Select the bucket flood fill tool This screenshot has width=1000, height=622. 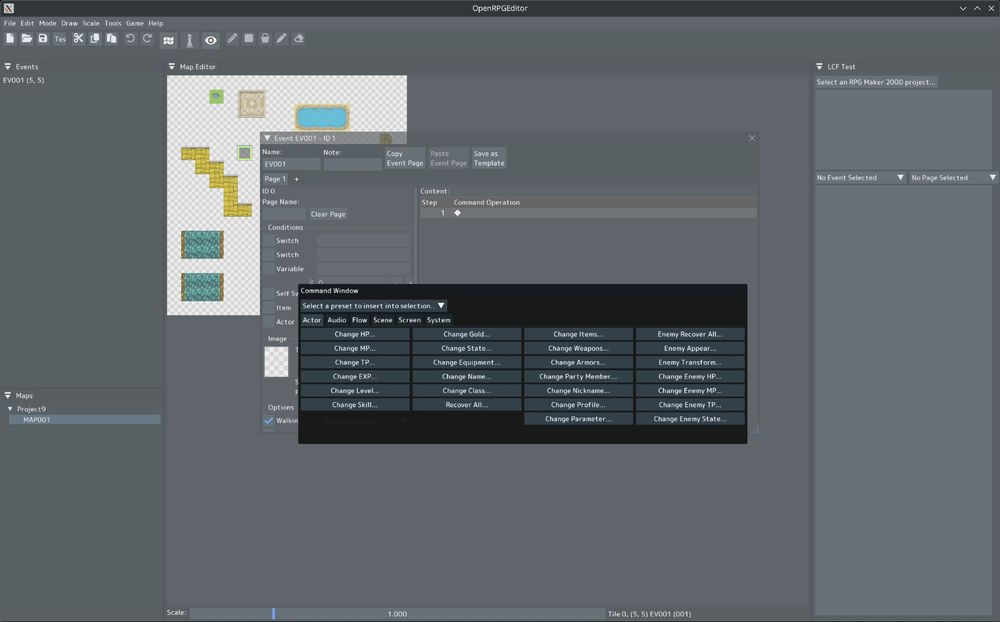(x=265, y=39)
